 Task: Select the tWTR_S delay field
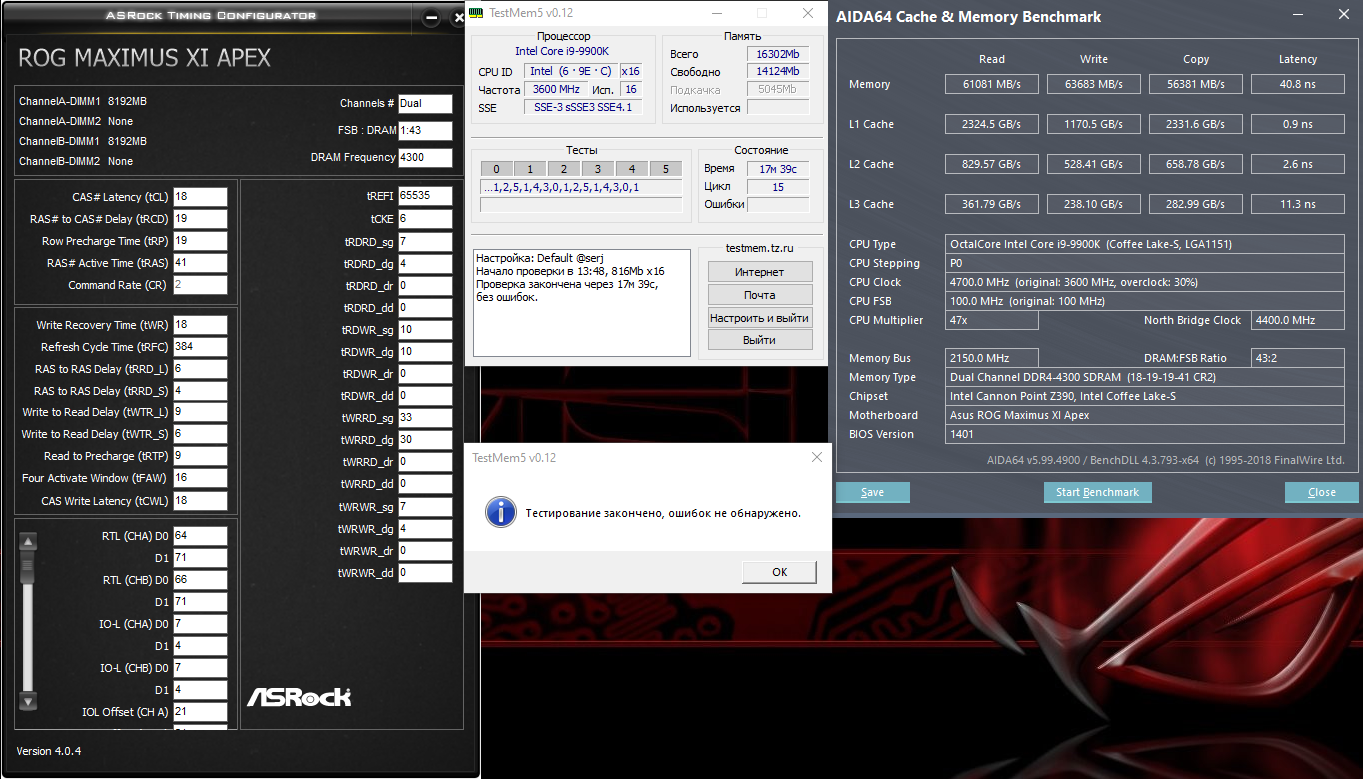pos(200,434)
